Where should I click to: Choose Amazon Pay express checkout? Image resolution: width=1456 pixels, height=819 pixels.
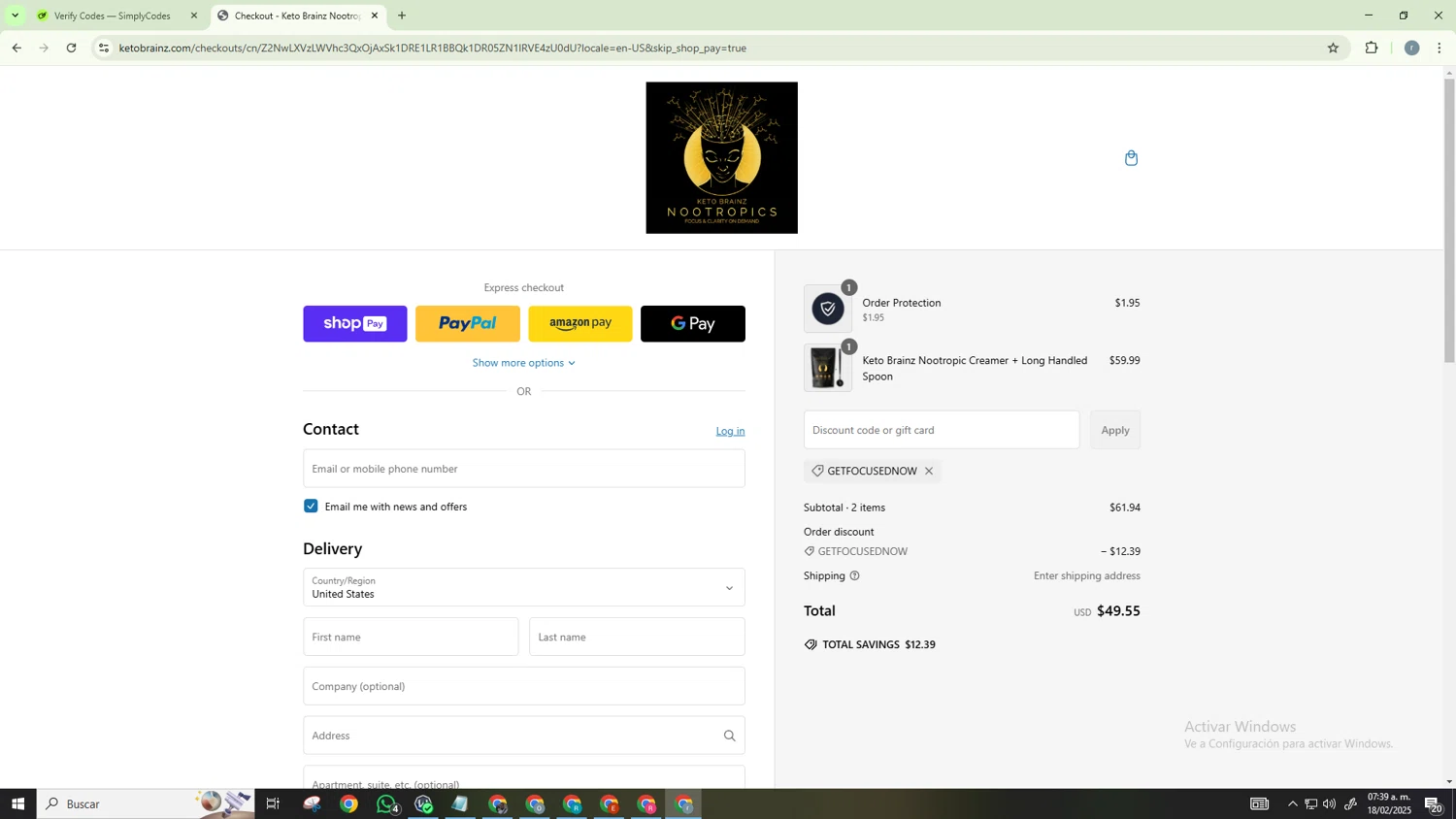click(x=580, y=324)
